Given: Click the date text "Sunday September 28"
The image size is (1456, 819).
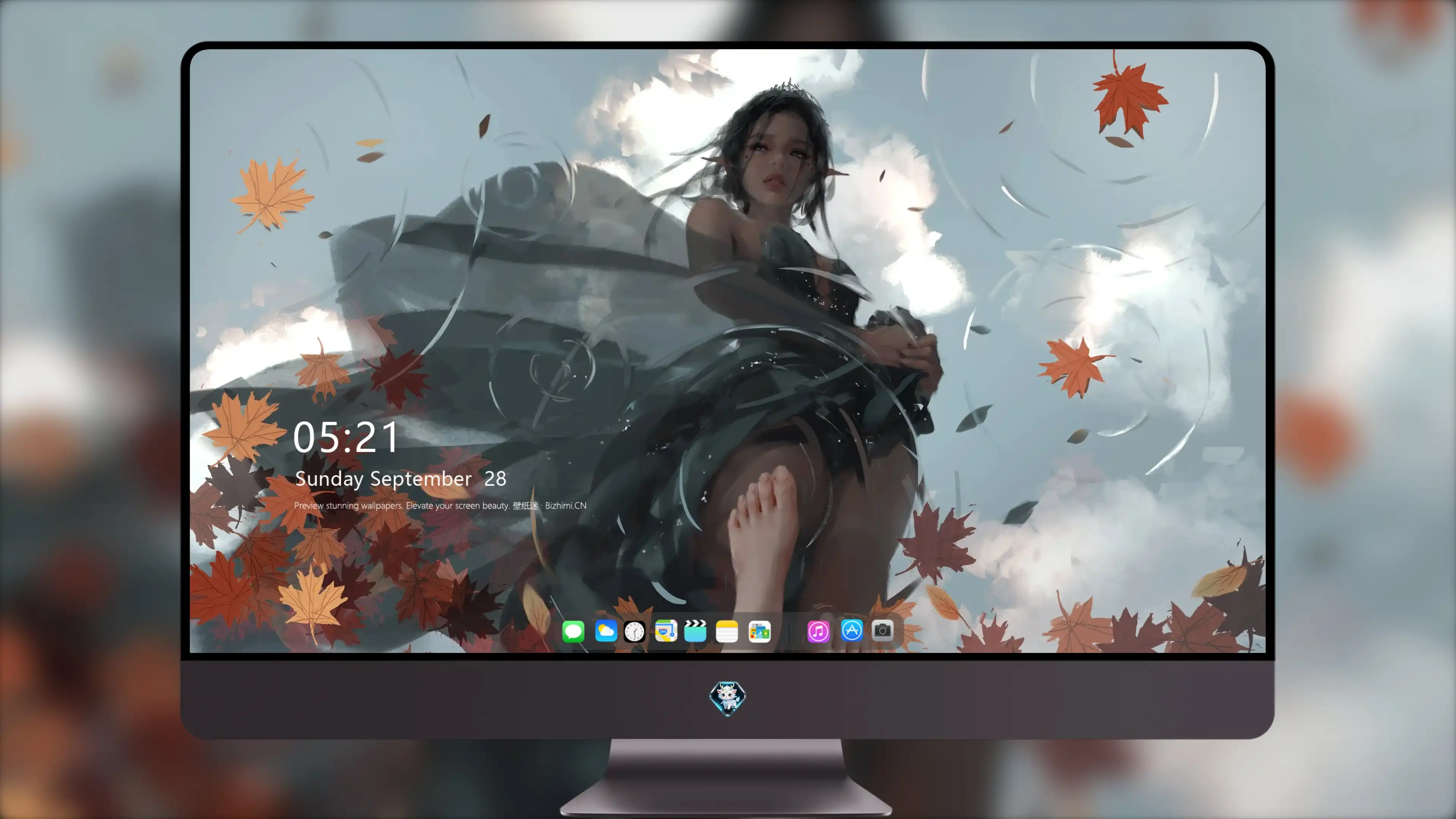Looking at the screenshot, I should coord(401,479).
